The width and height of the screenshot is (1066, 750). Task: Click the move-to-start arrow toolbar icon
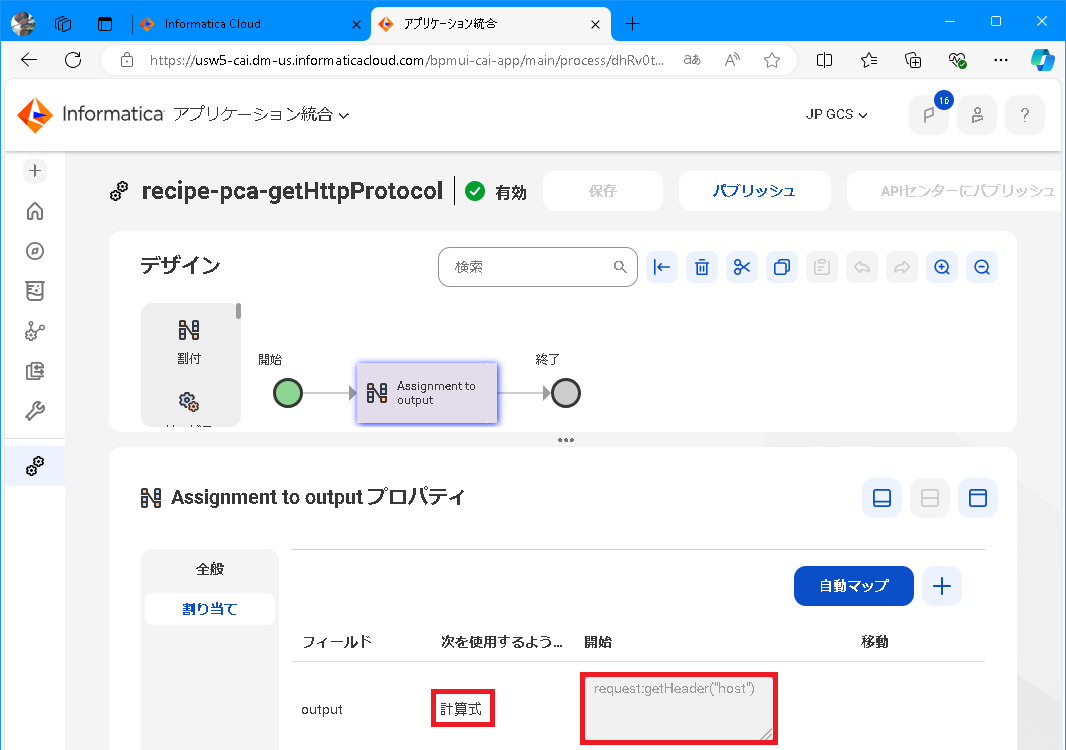click(x=661, y=267)
